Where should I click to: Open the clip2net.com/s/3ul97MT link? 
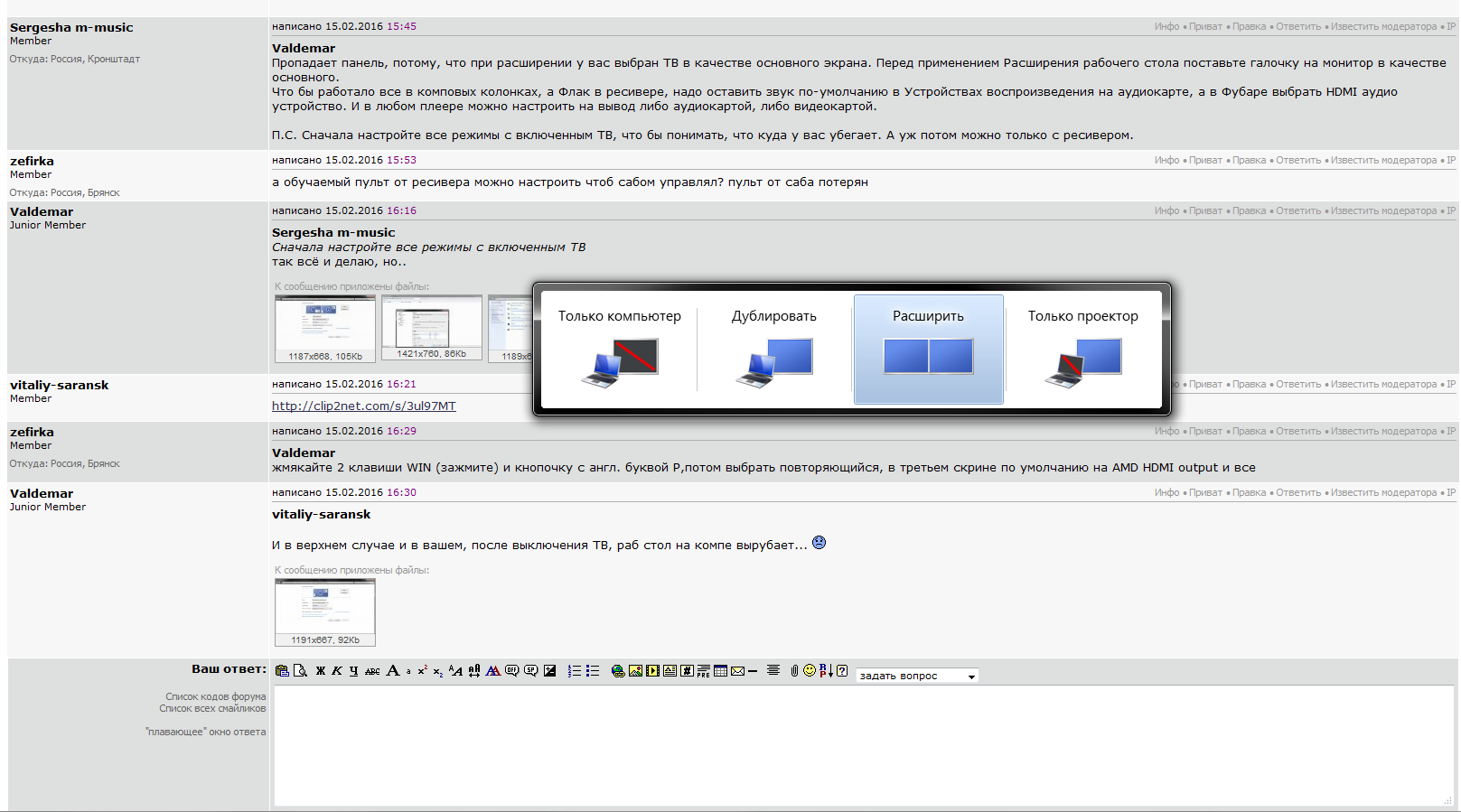(364, 406)
